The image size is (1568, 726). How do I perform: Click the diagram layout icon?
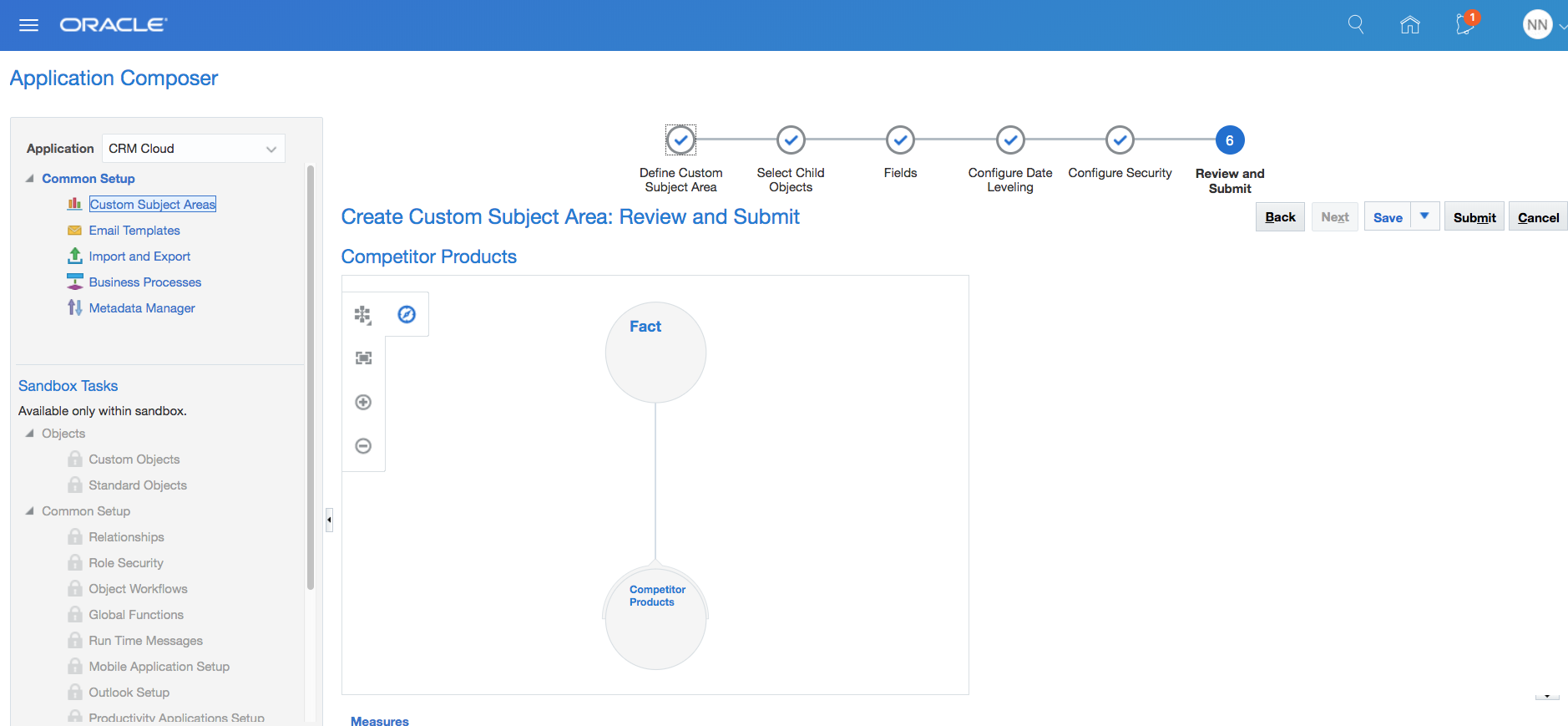click(x=363, y=315)
